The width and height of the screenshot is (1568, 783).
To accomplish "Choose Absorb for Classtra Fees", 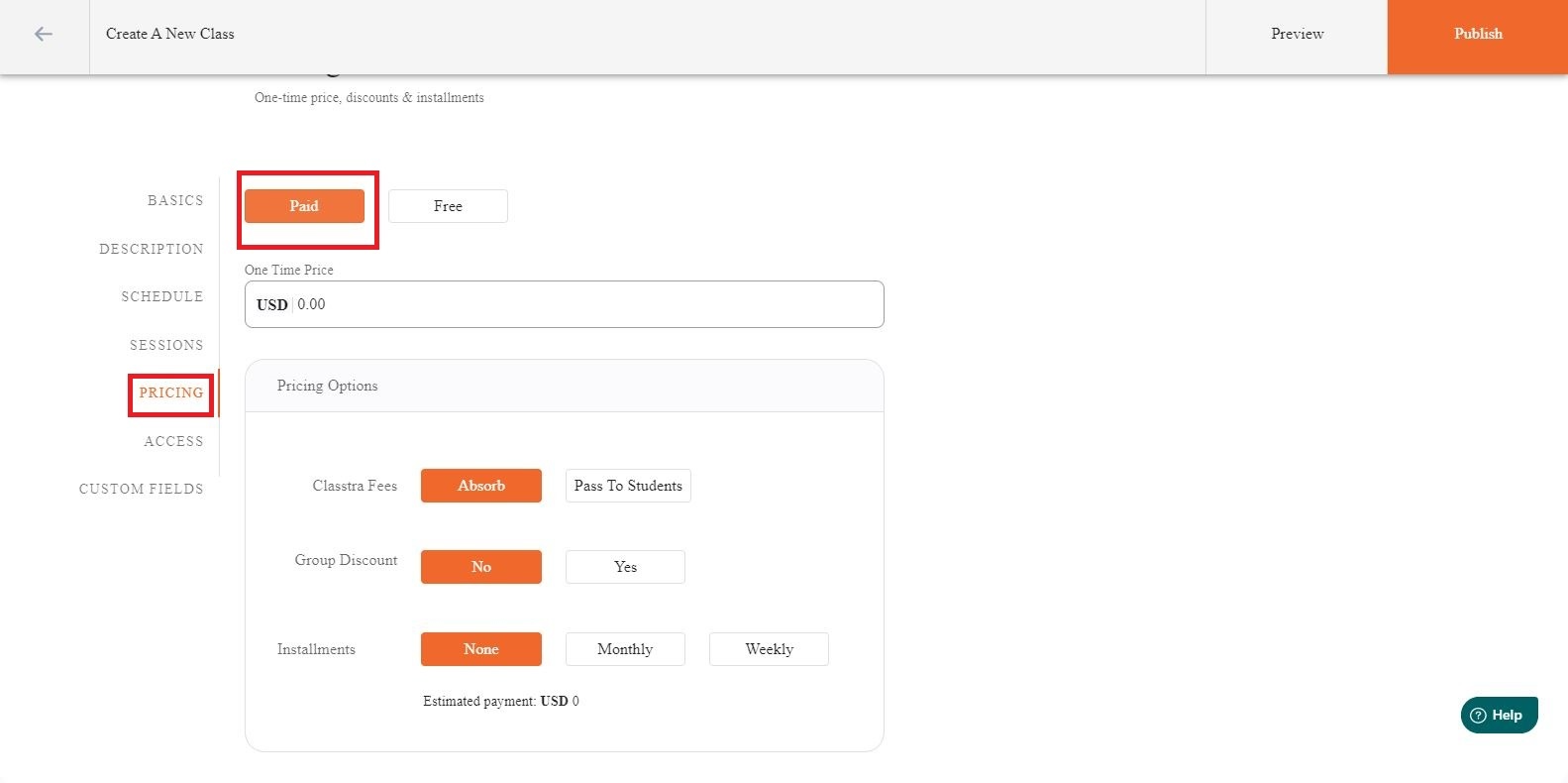I will [x=481, y=486].
